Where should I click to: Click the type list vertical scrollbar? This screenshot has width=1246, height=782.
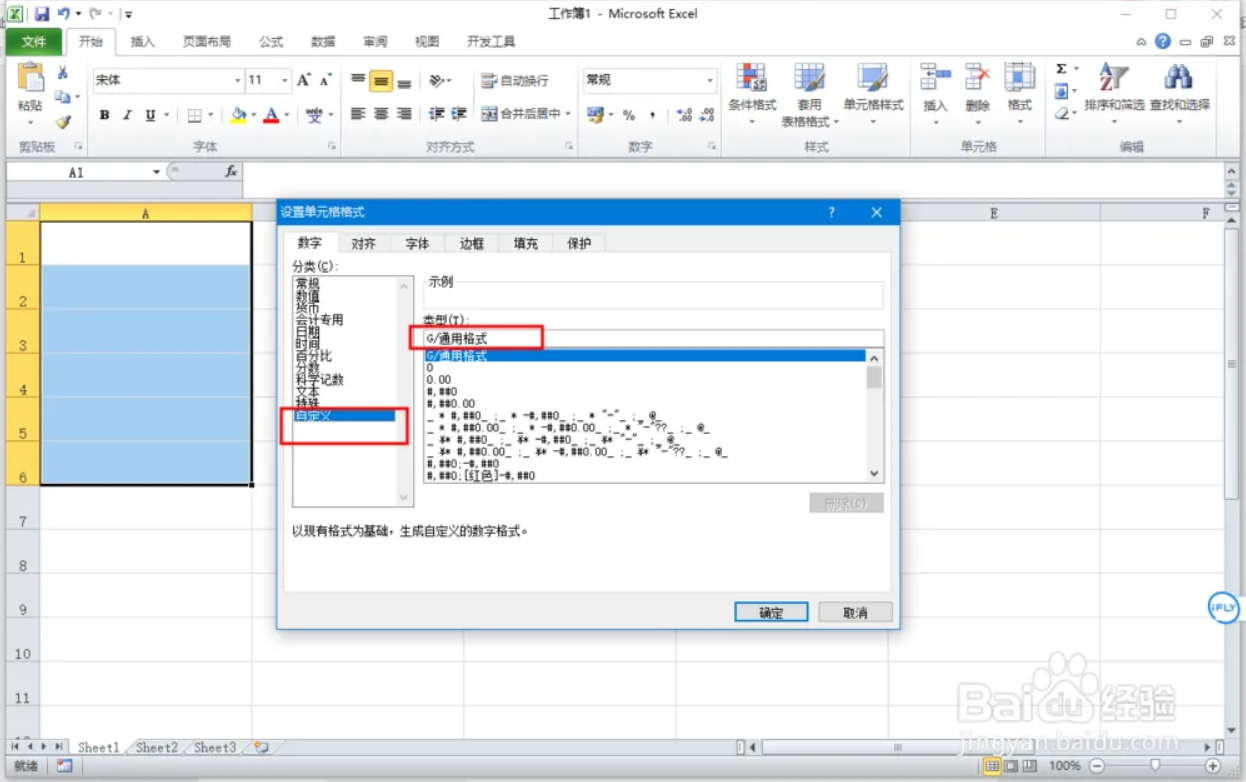874,415
